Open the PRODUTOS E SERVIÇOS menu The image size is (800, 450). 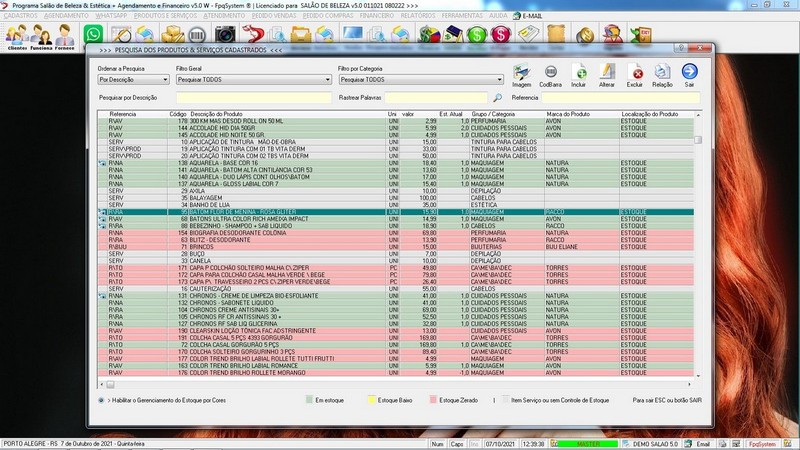point(165,16)
